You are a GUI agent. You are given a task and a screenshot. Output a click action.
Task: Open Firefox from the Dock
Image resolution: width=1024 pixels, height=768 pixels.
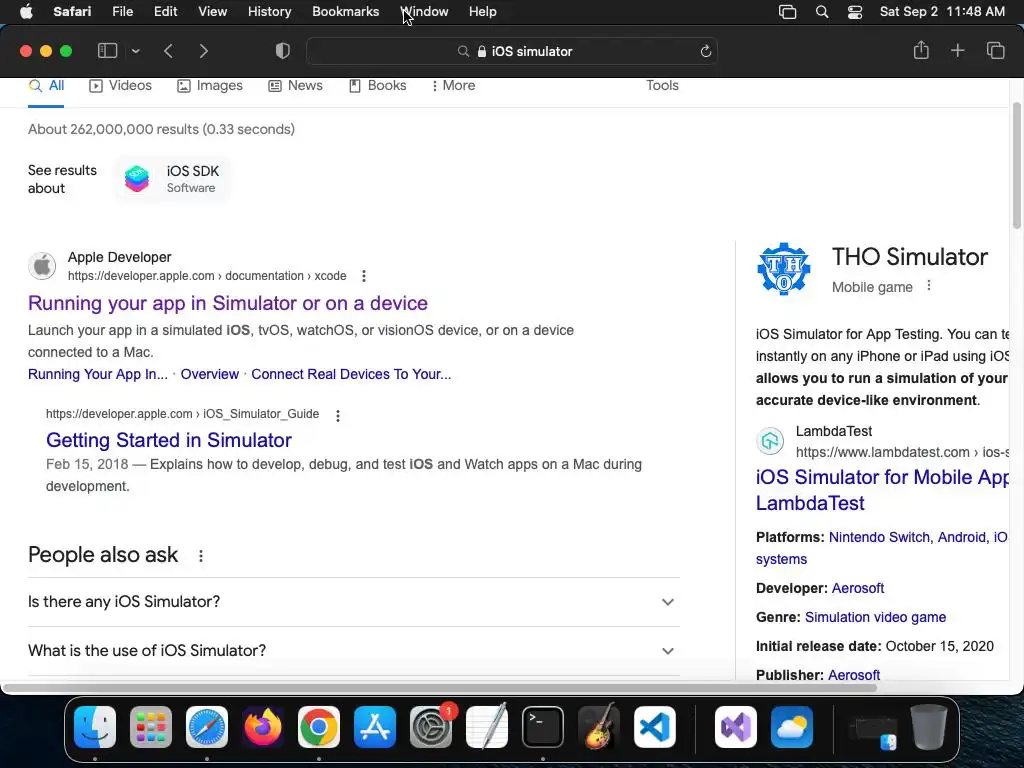(x=263, y=727)
